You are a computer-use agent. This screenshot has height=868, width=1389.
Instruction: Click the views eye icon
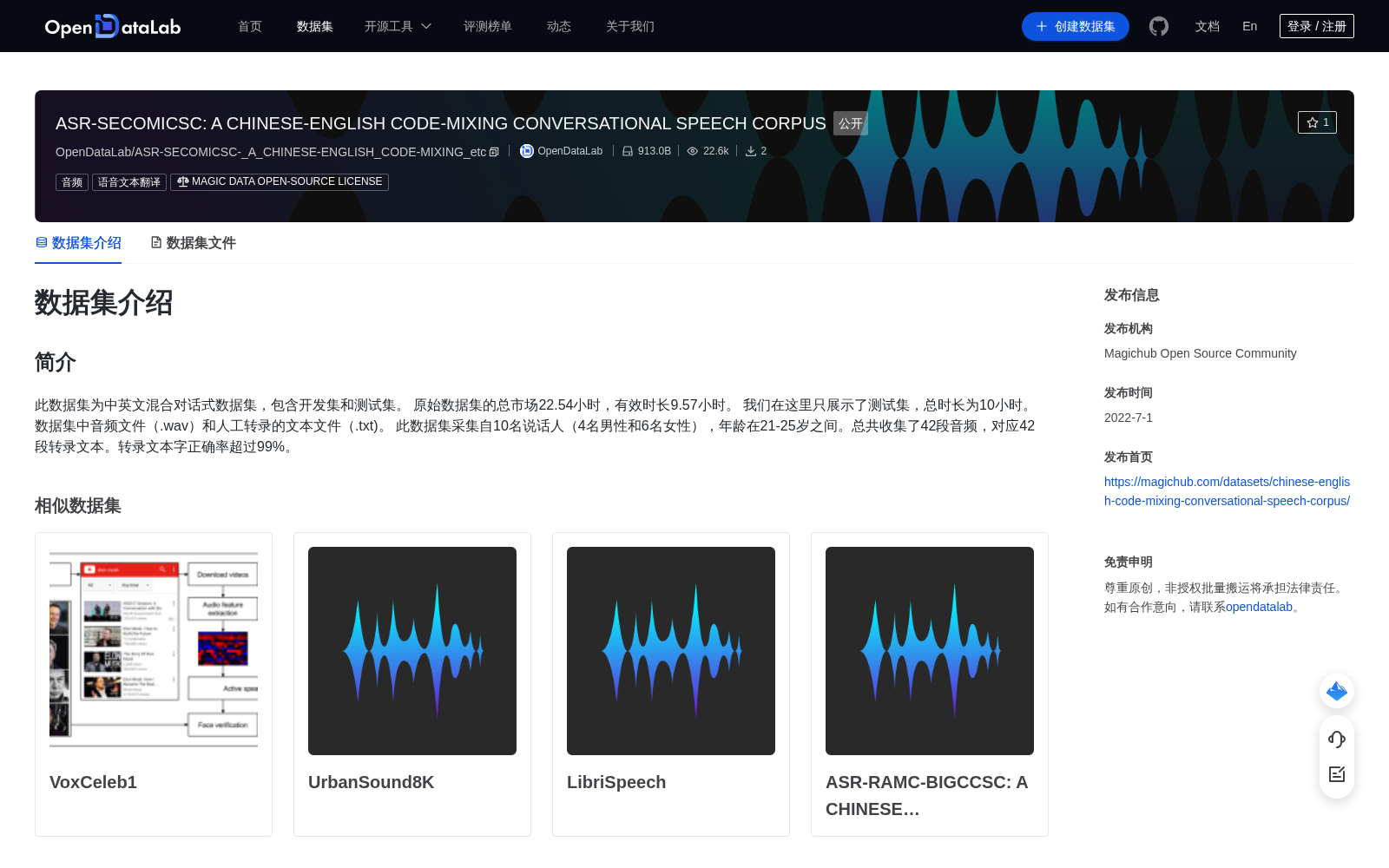pos(693,151)
